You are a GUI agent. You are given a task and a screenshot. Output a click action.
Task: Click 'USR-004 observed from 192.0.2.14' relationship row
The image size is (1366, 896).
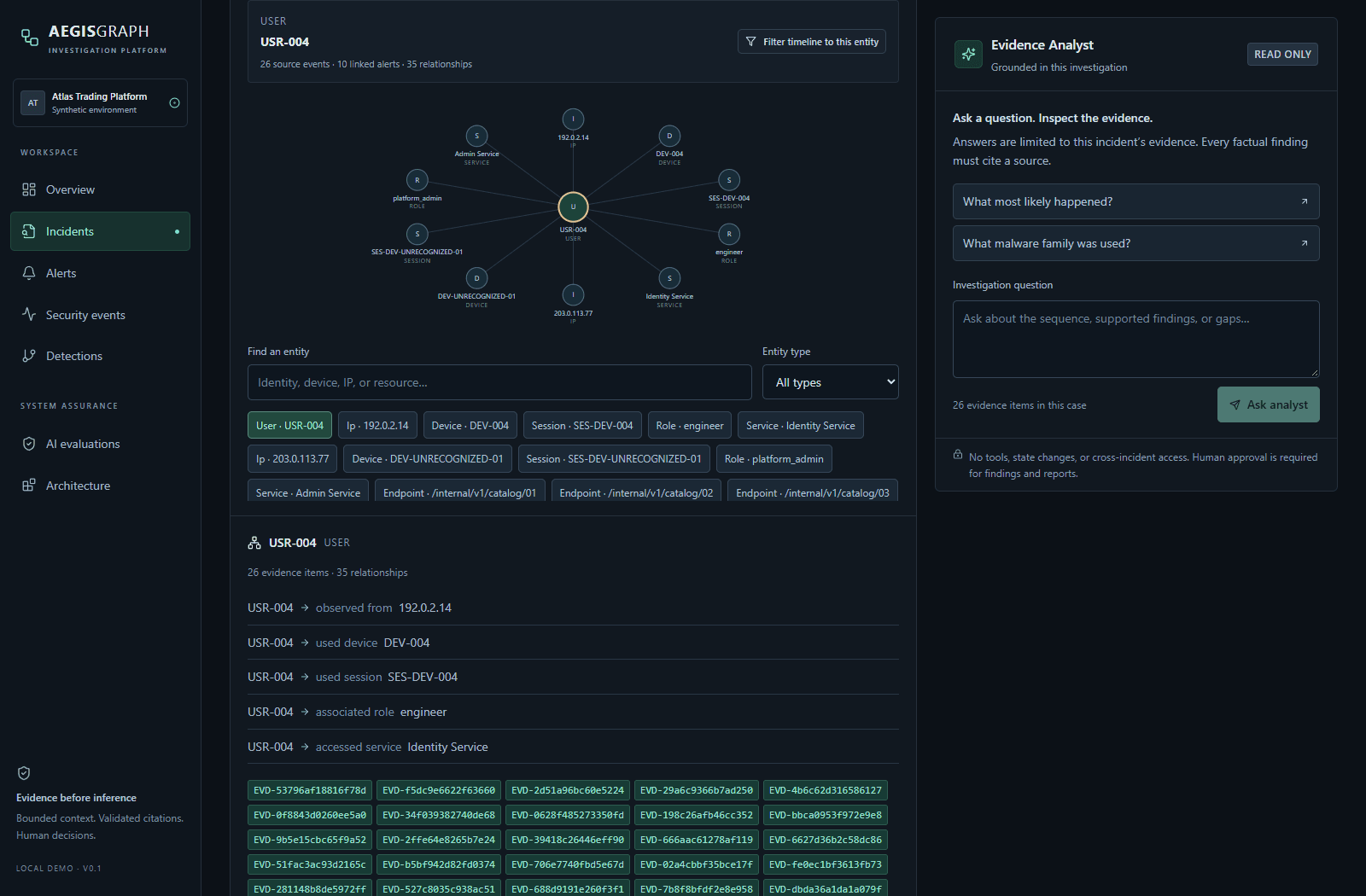click(573, 608)
